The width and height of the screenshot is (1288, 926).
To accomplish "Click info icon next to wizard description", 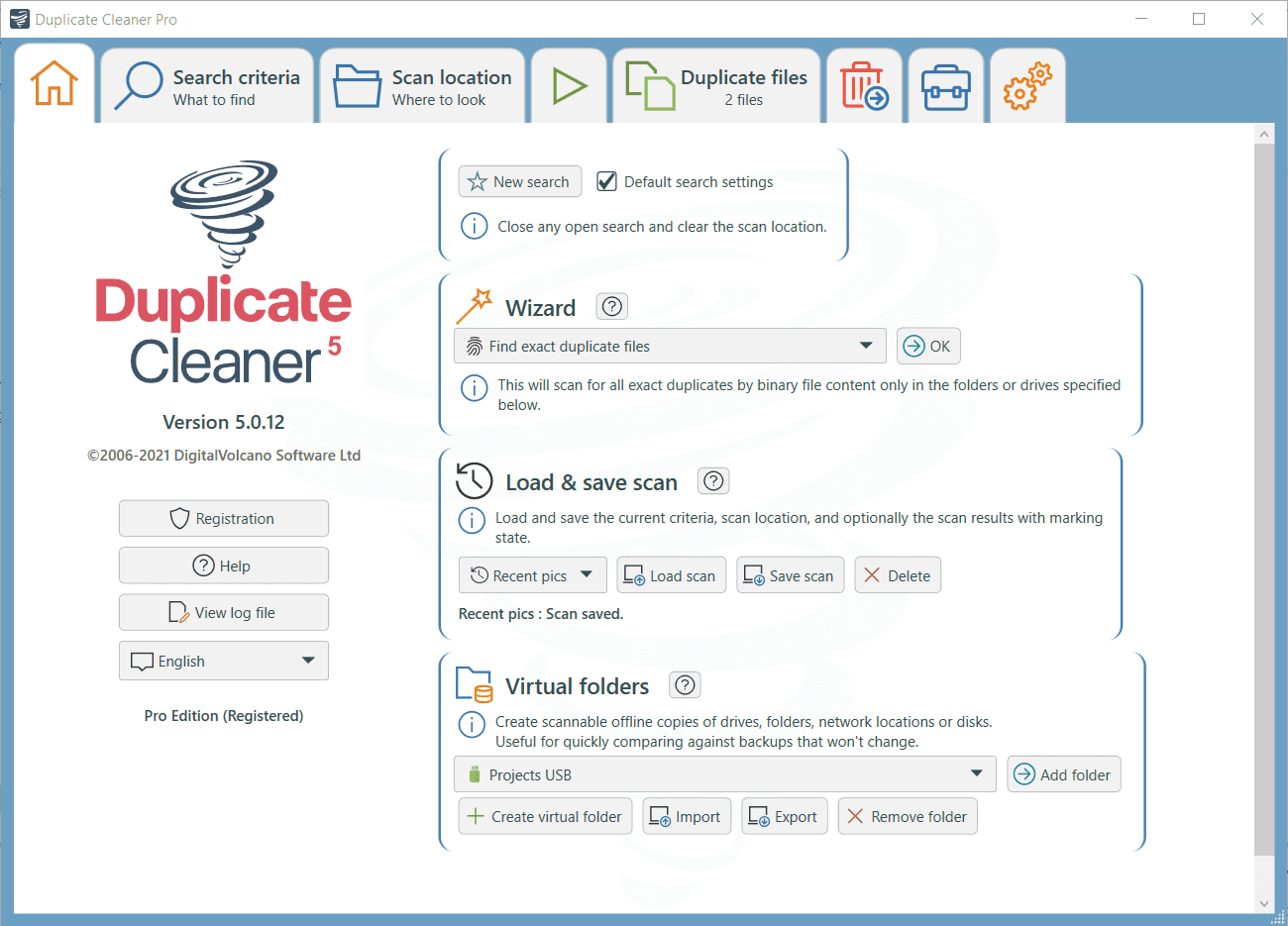I will point(475,387).
